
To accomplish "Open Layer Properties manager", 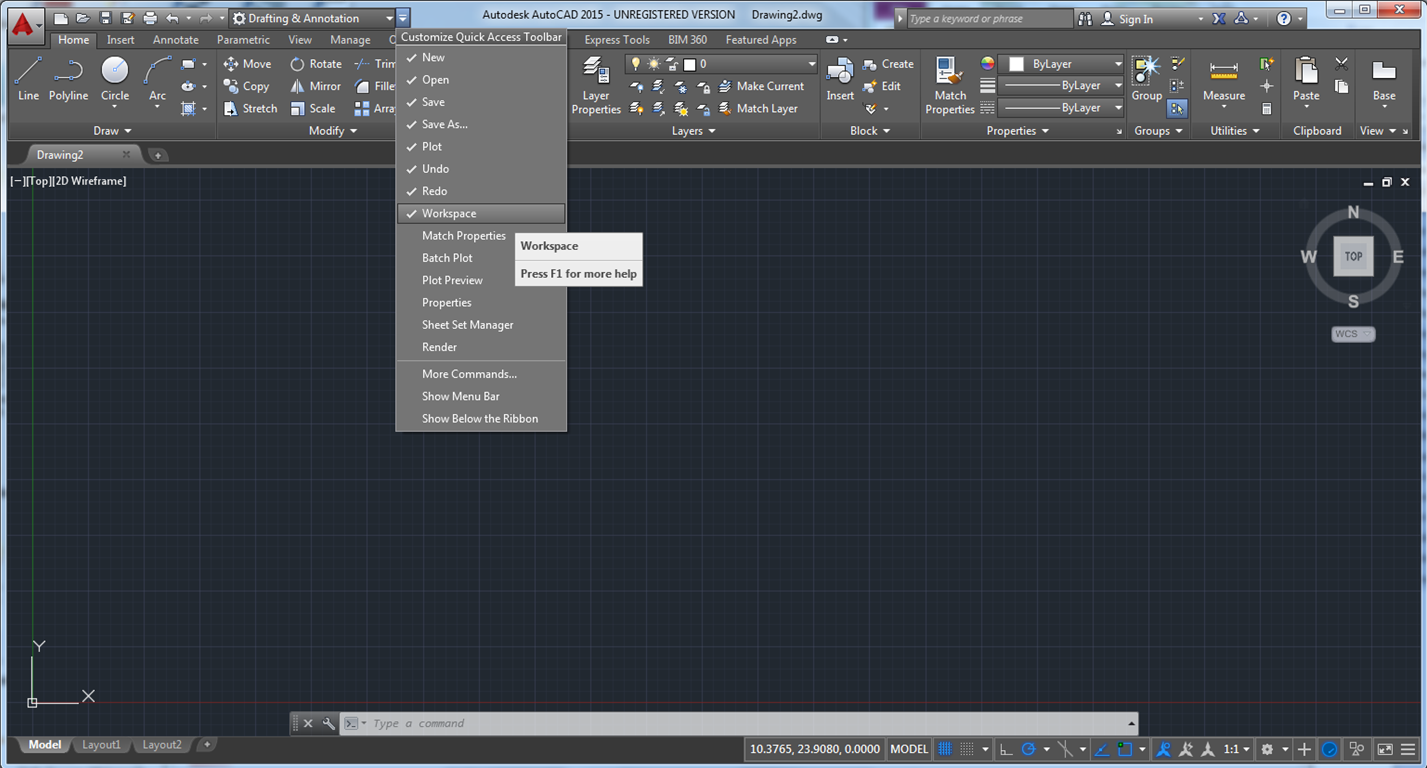I will click(x=596, y=86).
